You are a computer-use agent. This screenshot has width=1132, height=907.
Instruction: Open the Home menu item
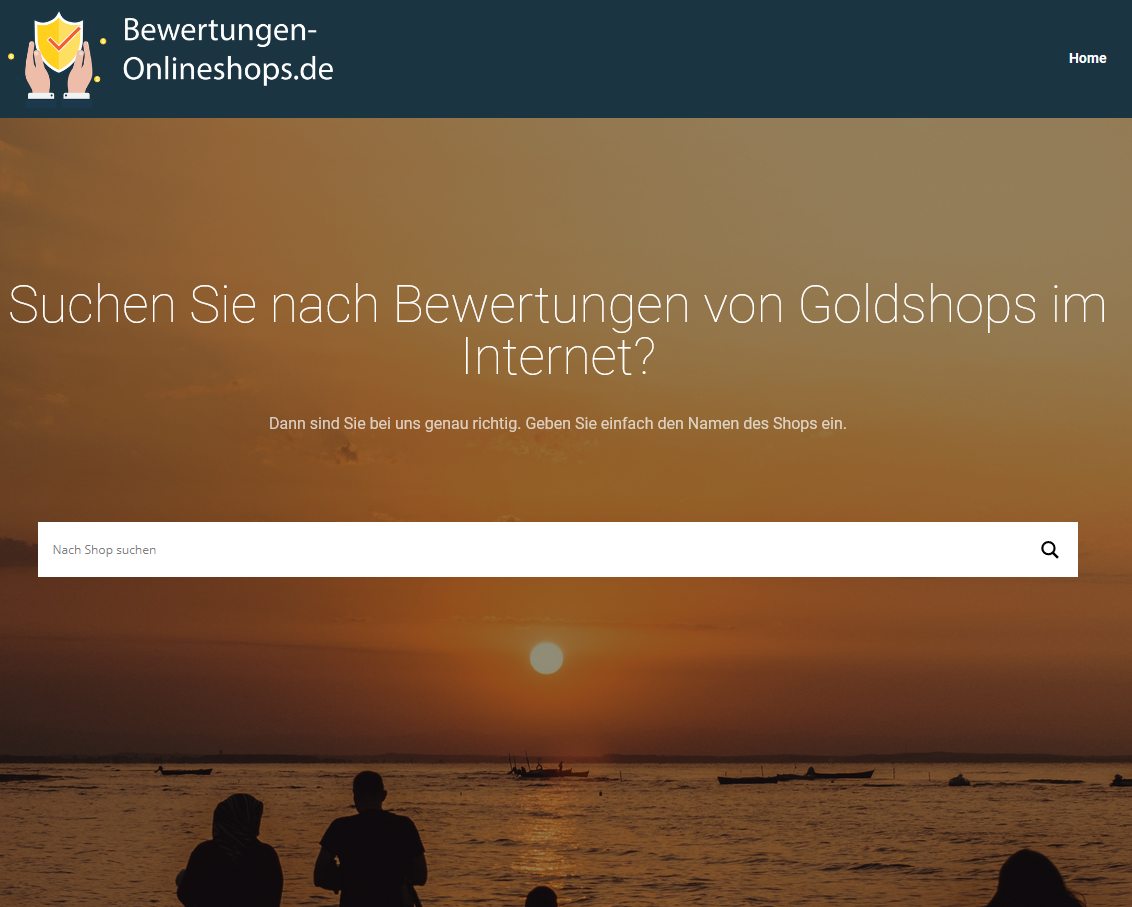point(1087,58)
